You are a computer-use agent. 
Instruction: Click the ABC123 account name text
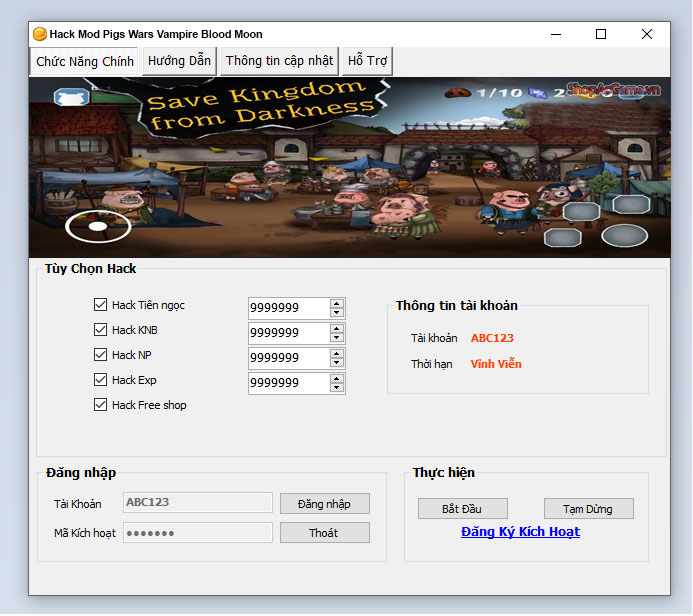tap(492, 338)
